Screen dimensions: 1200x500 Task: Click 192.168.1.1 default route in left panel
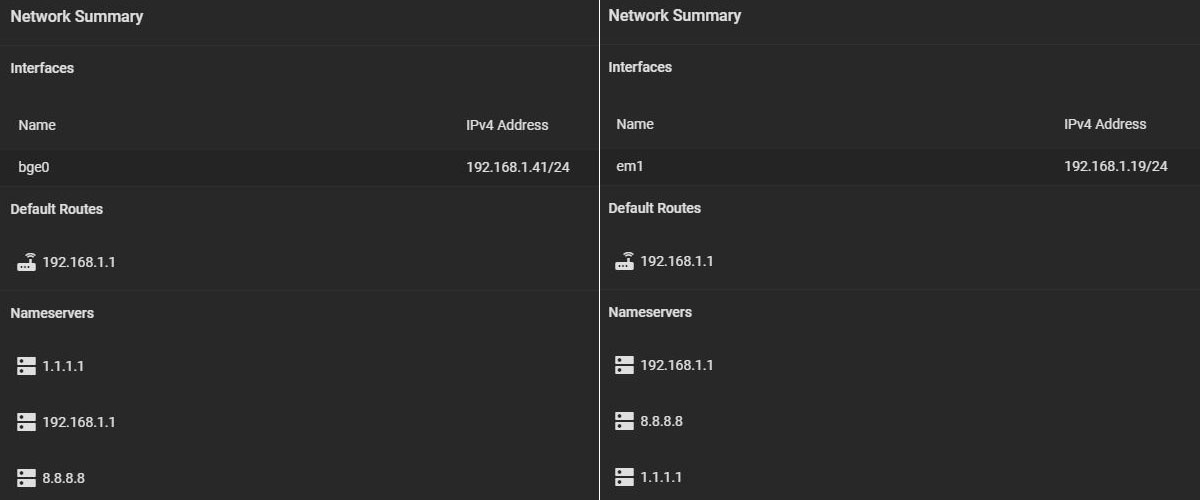[x=79, y=262]
